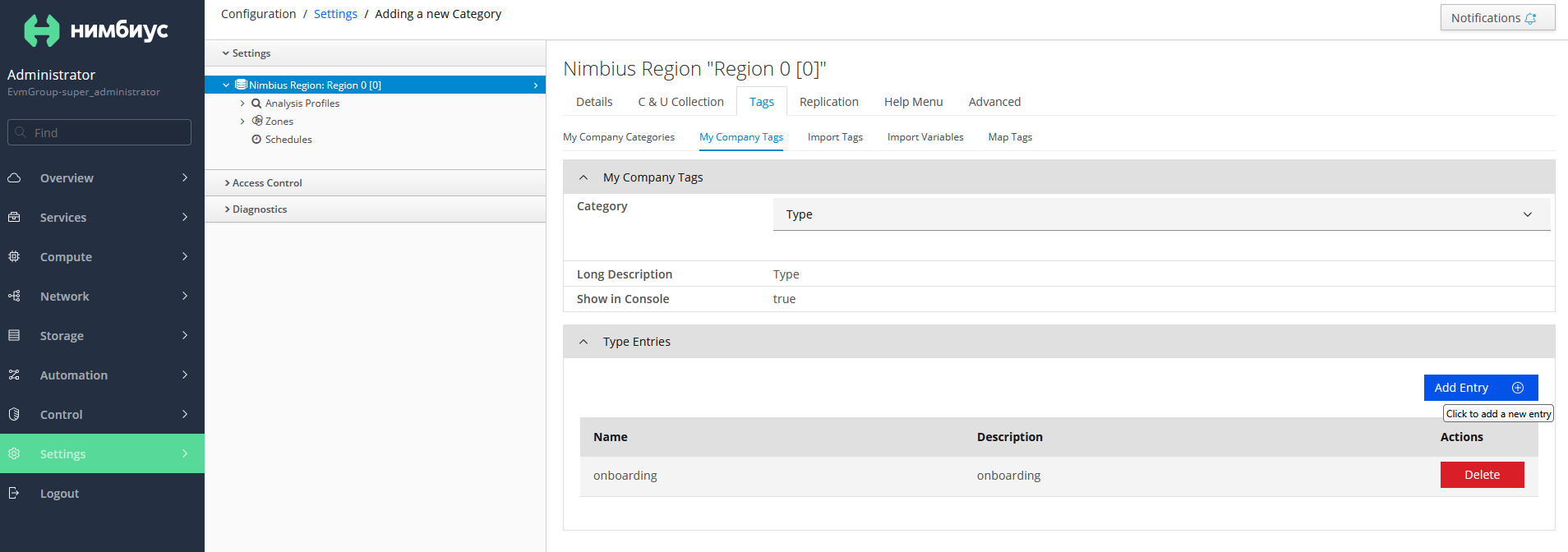Viewport: 1568px width, 552px height.
Task: Select the Schedules tree item
Action: [288, 140]
